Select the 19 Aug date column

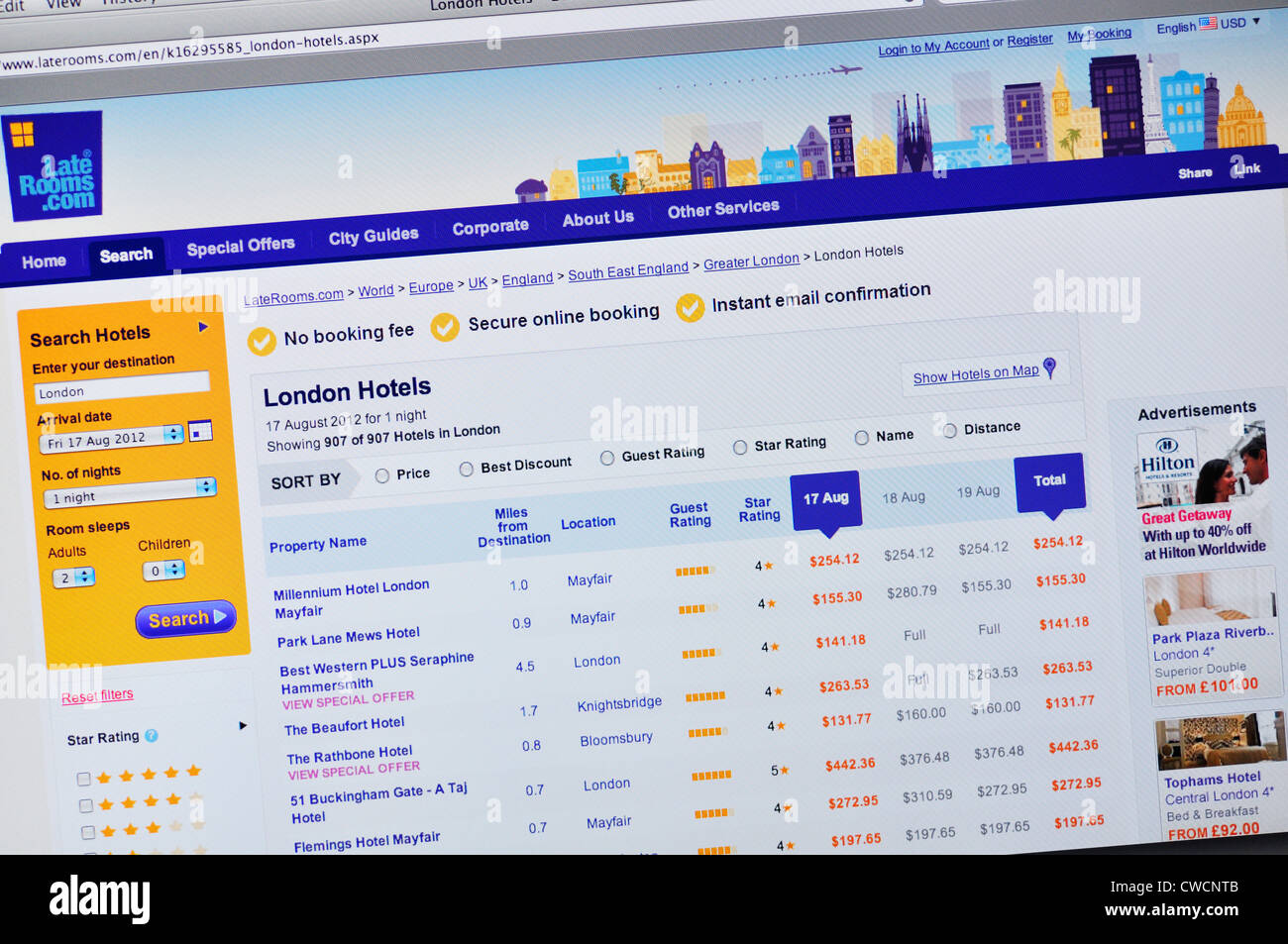978,491
